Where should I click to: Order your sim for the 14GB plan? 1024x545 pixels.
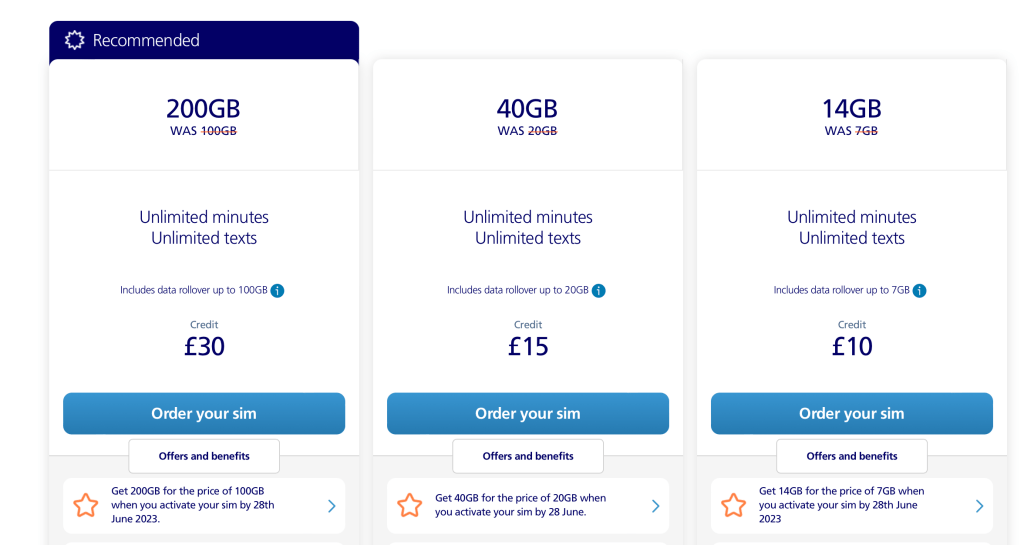click(x=852, y=413)
